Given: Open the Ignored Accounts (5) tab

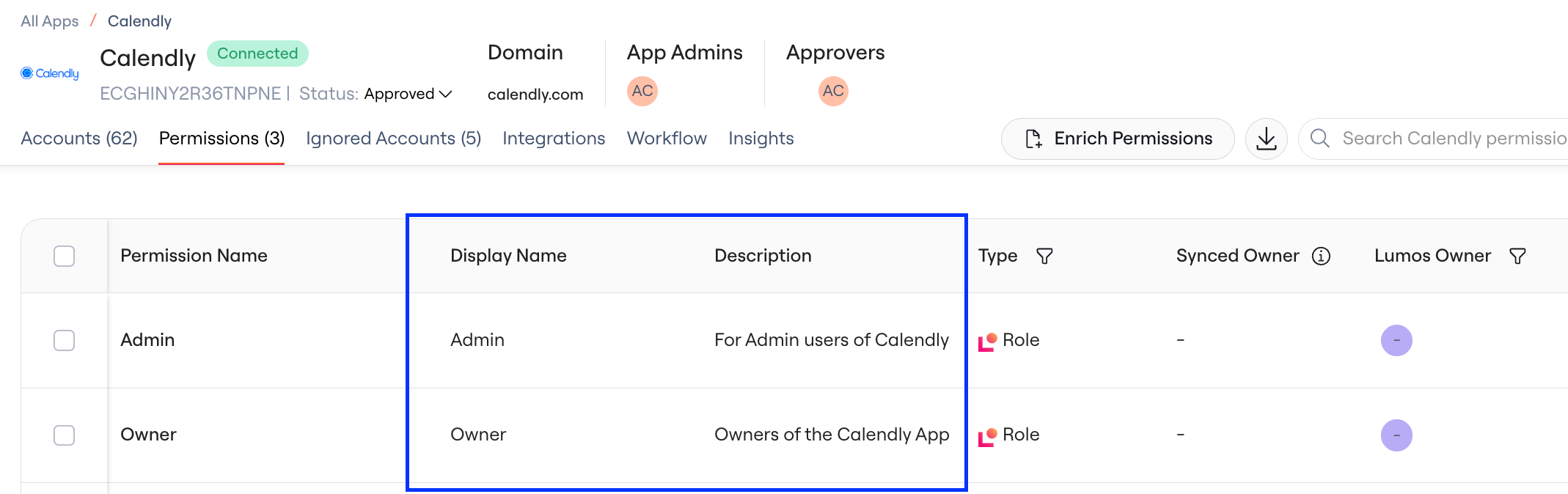Looking at the screenshot, I should 393,139.
